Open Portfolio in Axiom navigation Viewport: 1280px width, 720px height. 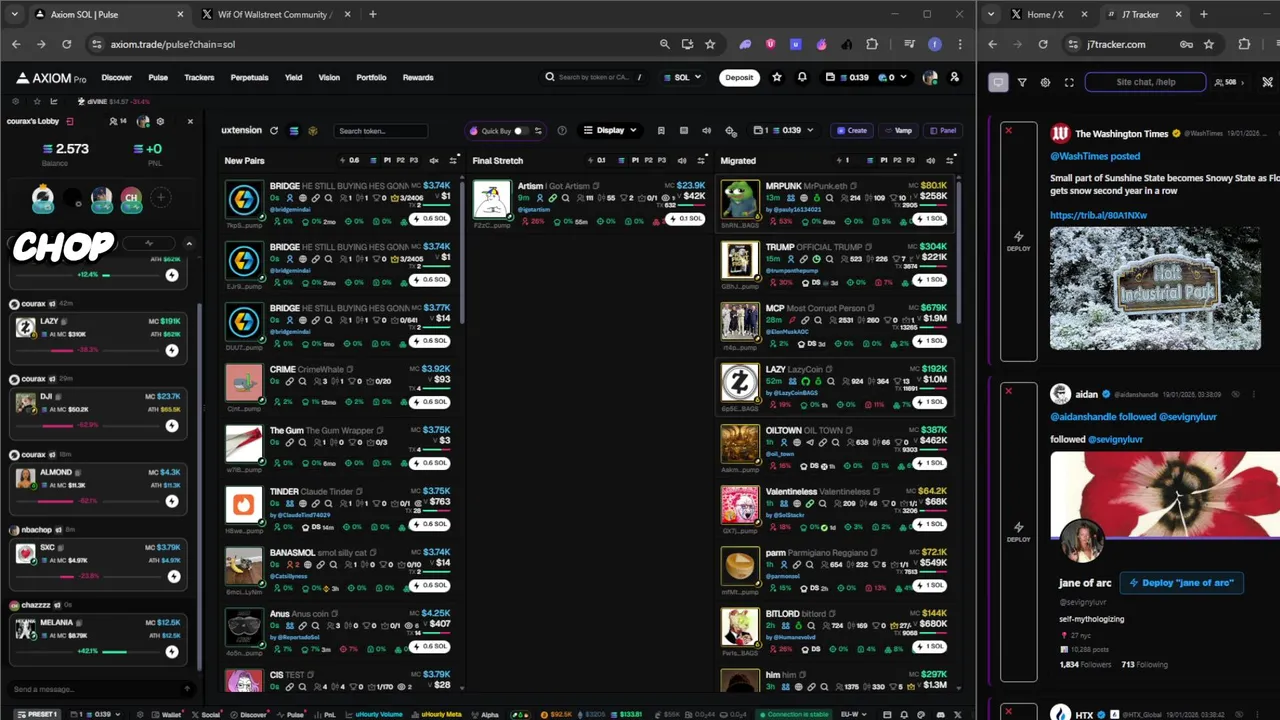[371, 77]
